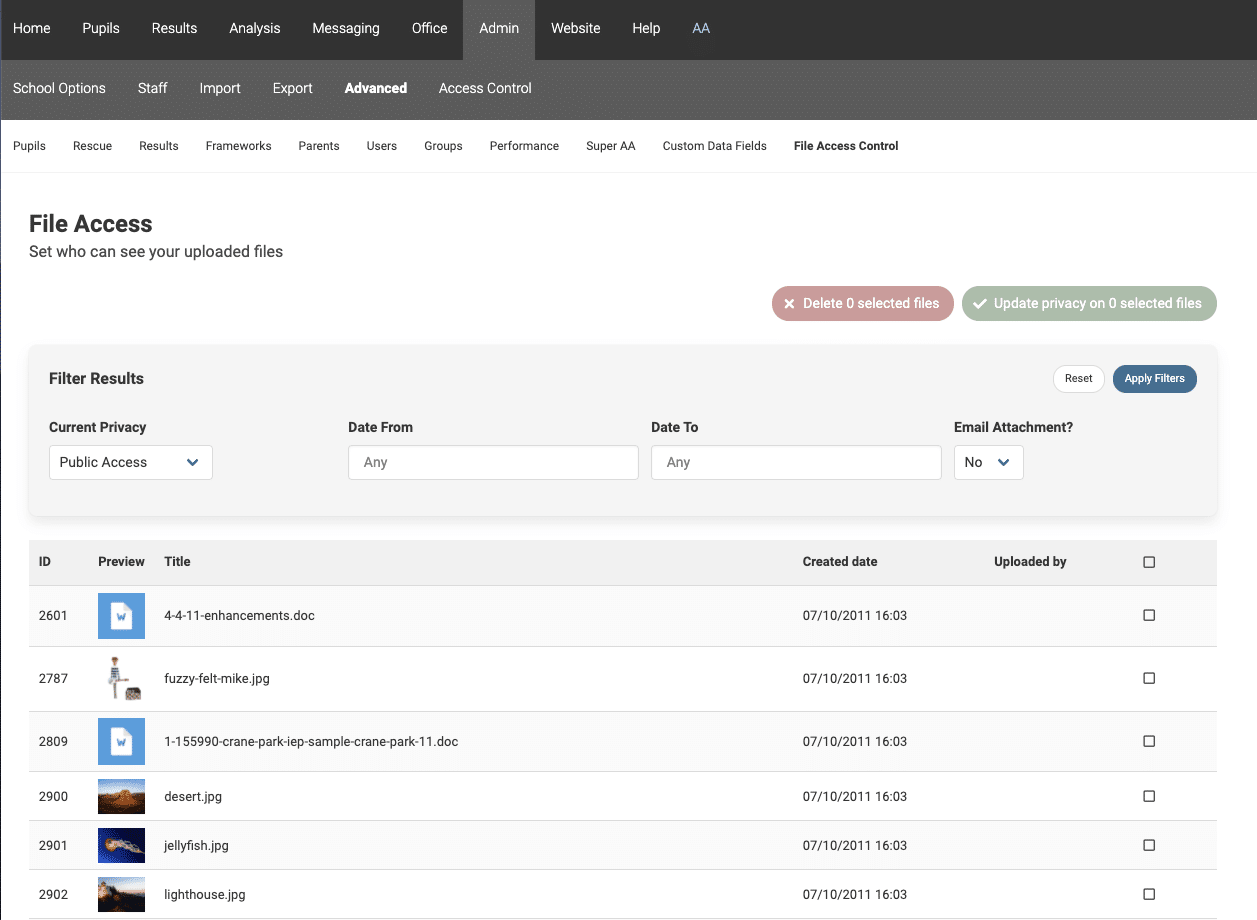Open the Current Privacy dropdown
Image resolution: width=1257 pixels, height=920 pixels.
click(x=130, y=462)
